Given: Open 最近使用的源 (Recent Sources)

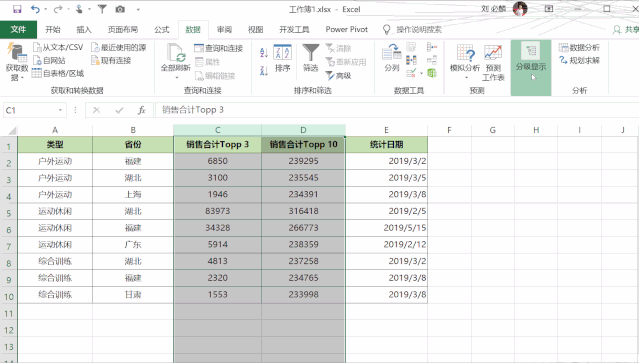Looking at the screenshot, I should (119, 47).
